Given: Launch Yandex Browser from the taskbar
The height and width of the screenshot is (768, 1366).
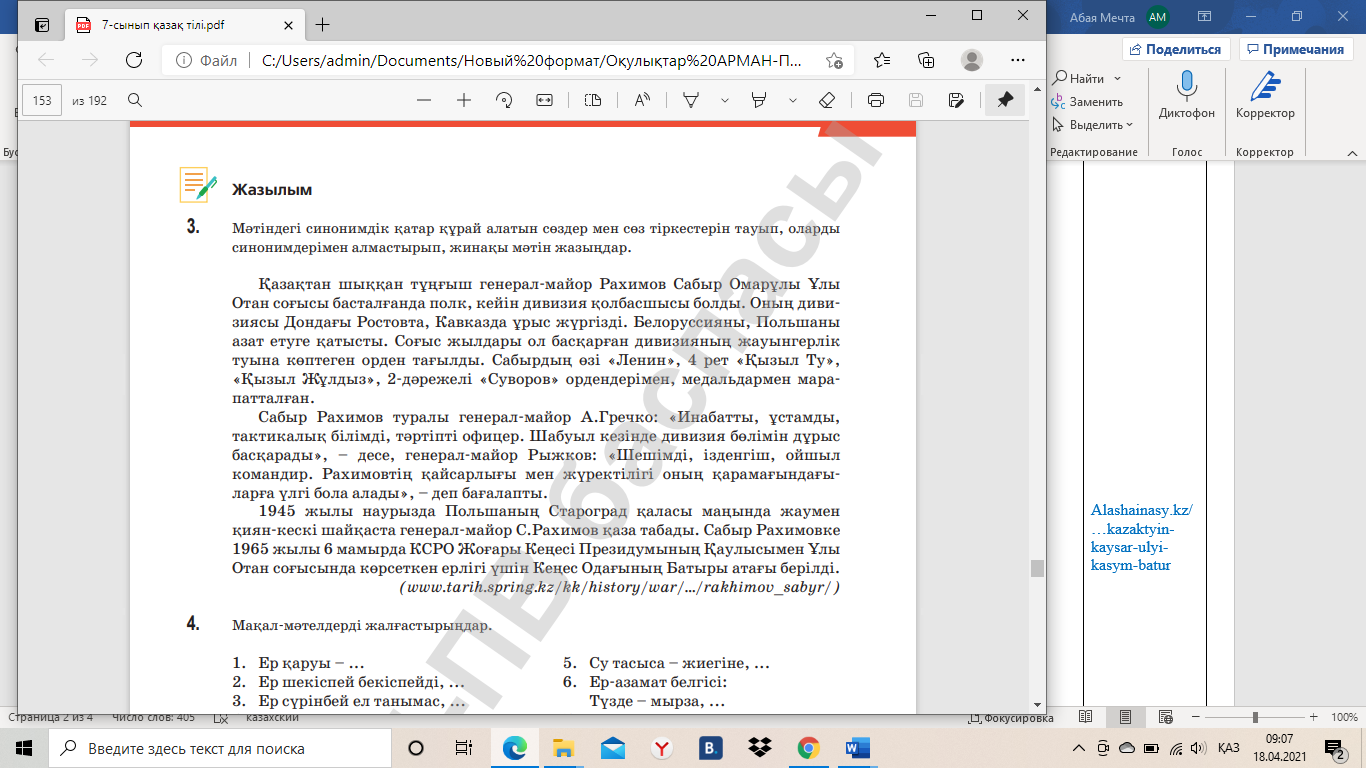Looking at the screenshot, I should click(x=662, y=748).
